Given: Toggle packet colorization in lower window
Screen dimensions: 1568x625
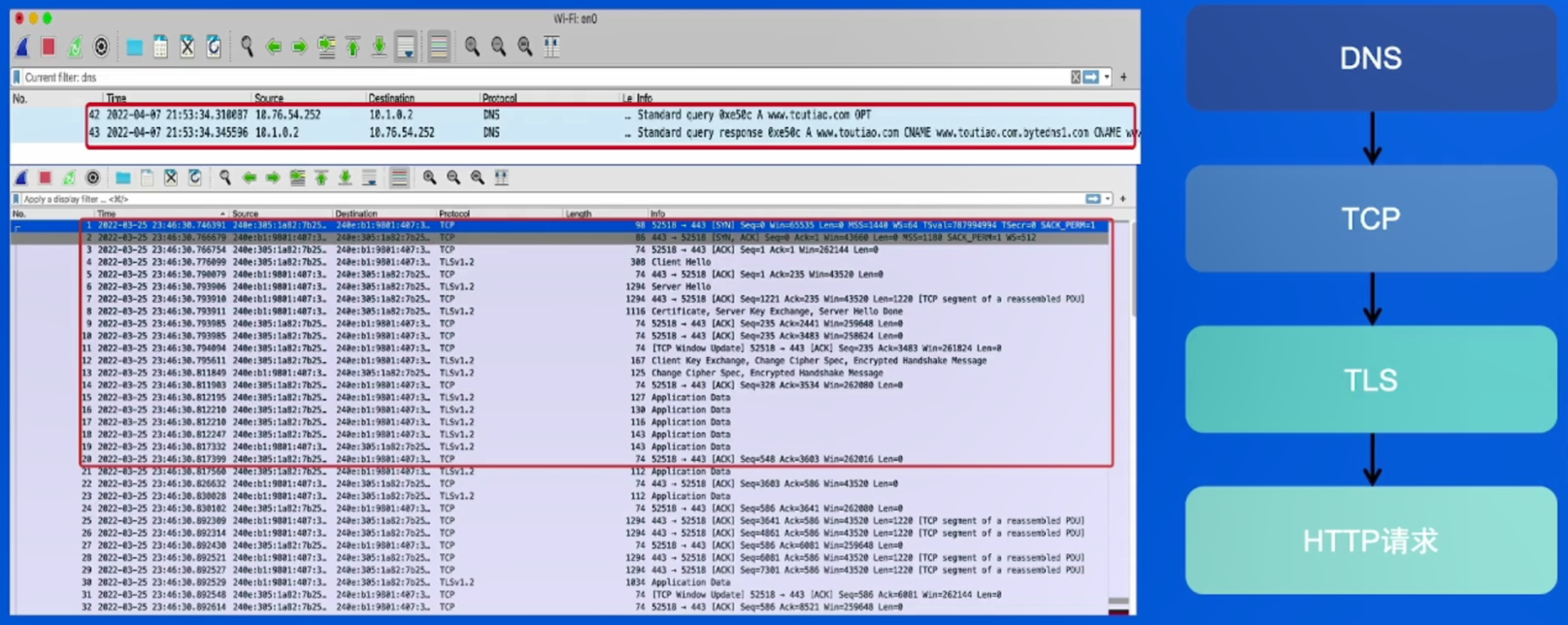Looking at the screenshot, I should (399, 178).
